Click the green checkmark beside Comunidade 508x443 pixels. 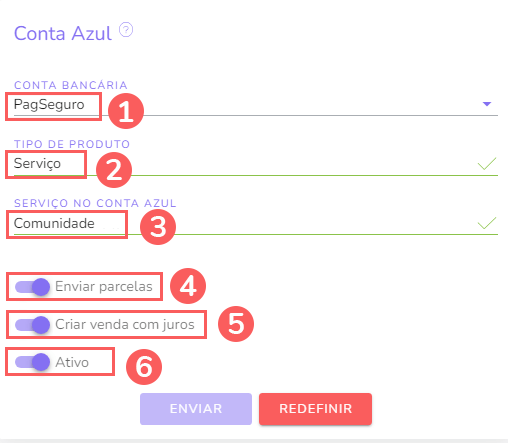pyautogui.click(x=487, y=223)
